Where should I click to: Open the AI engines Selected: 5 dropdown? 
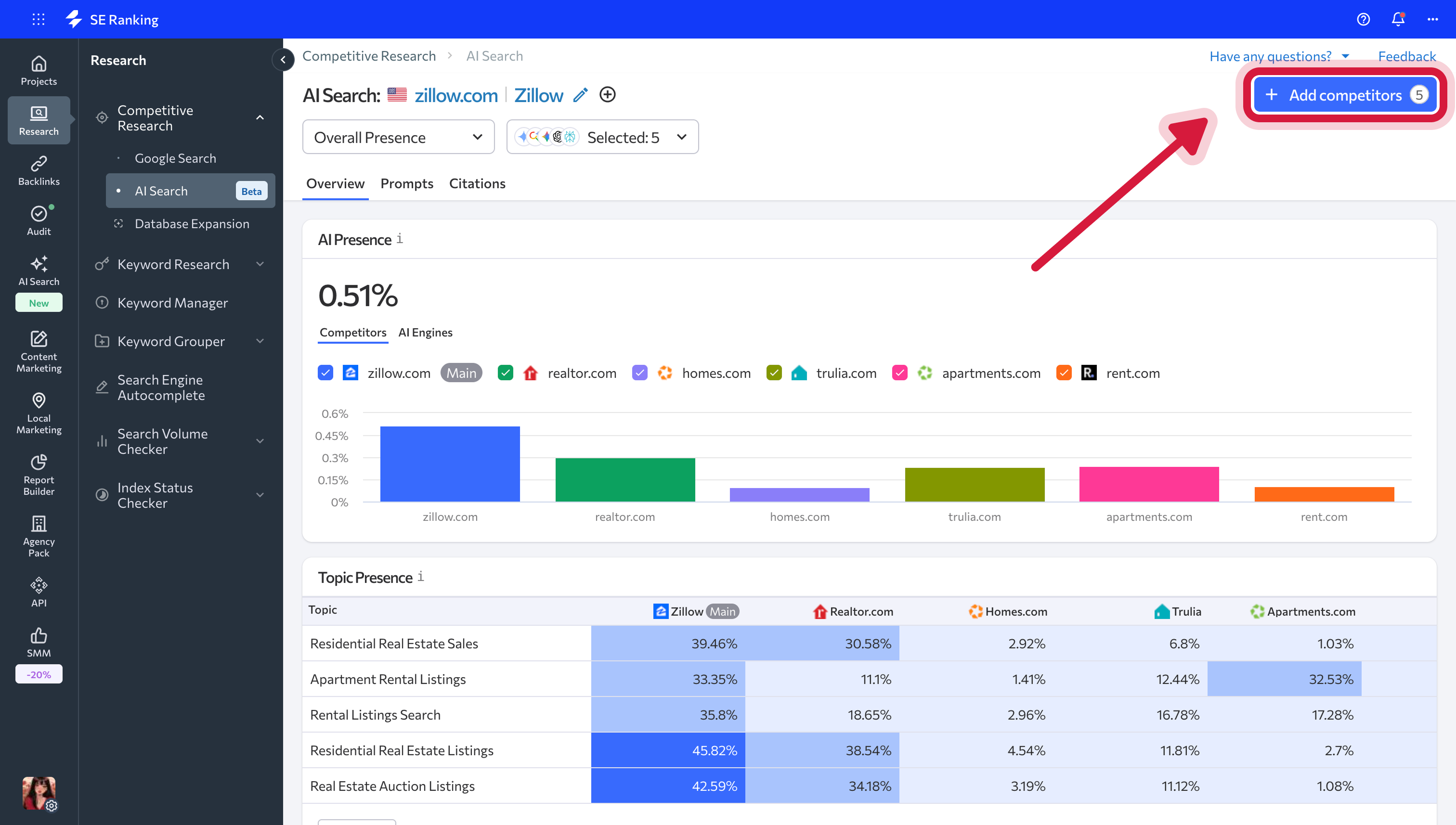click(602, 137)
